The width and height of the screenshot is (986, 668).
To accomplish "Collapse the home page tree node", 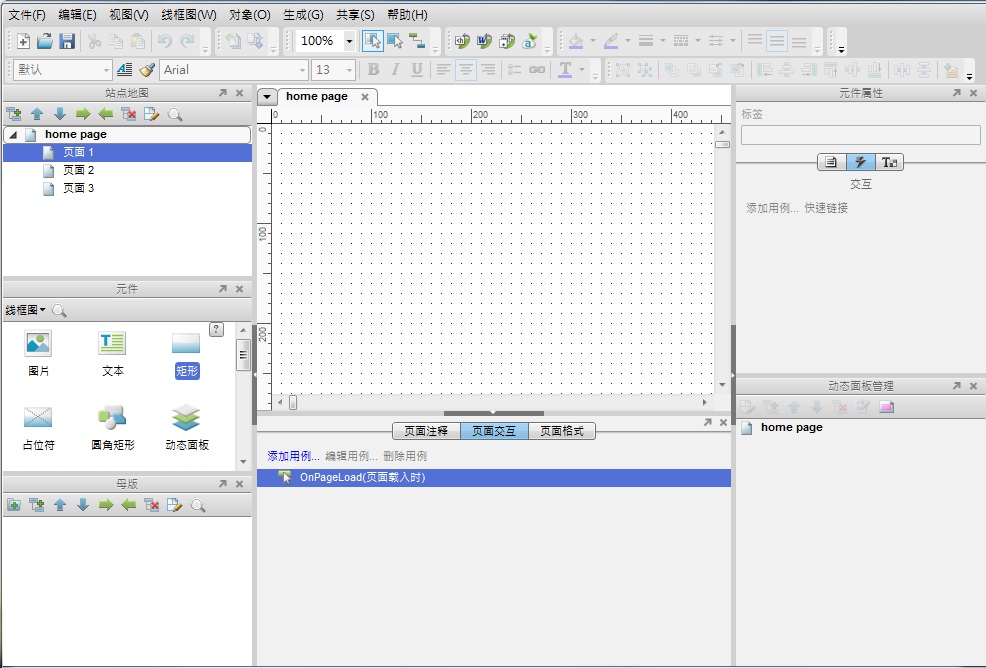I will click(x=13, y=135).
